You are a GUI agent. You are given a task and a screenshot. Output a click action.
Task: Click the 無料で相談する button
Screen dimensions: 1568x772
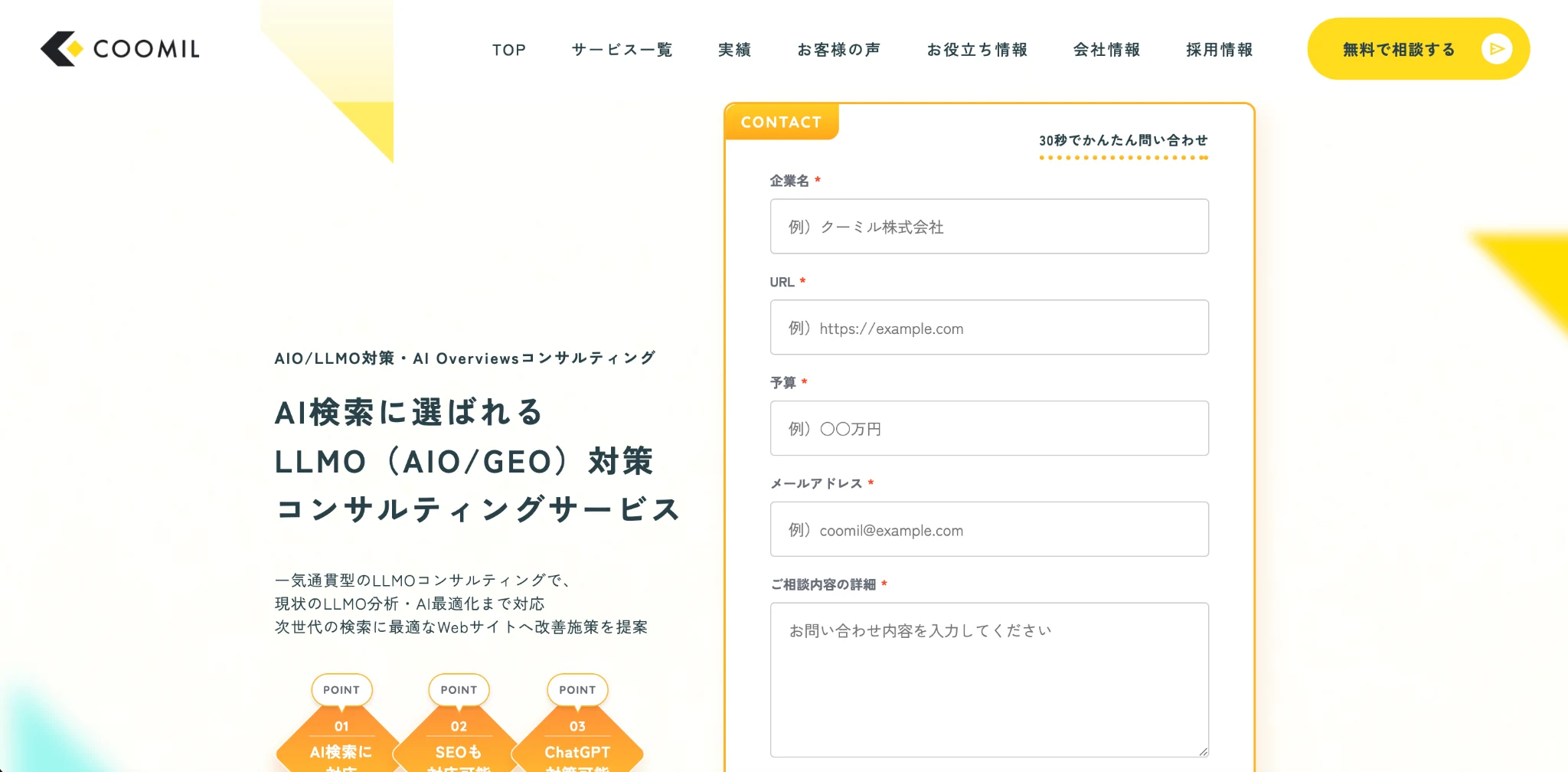[x=1418, y=49]
